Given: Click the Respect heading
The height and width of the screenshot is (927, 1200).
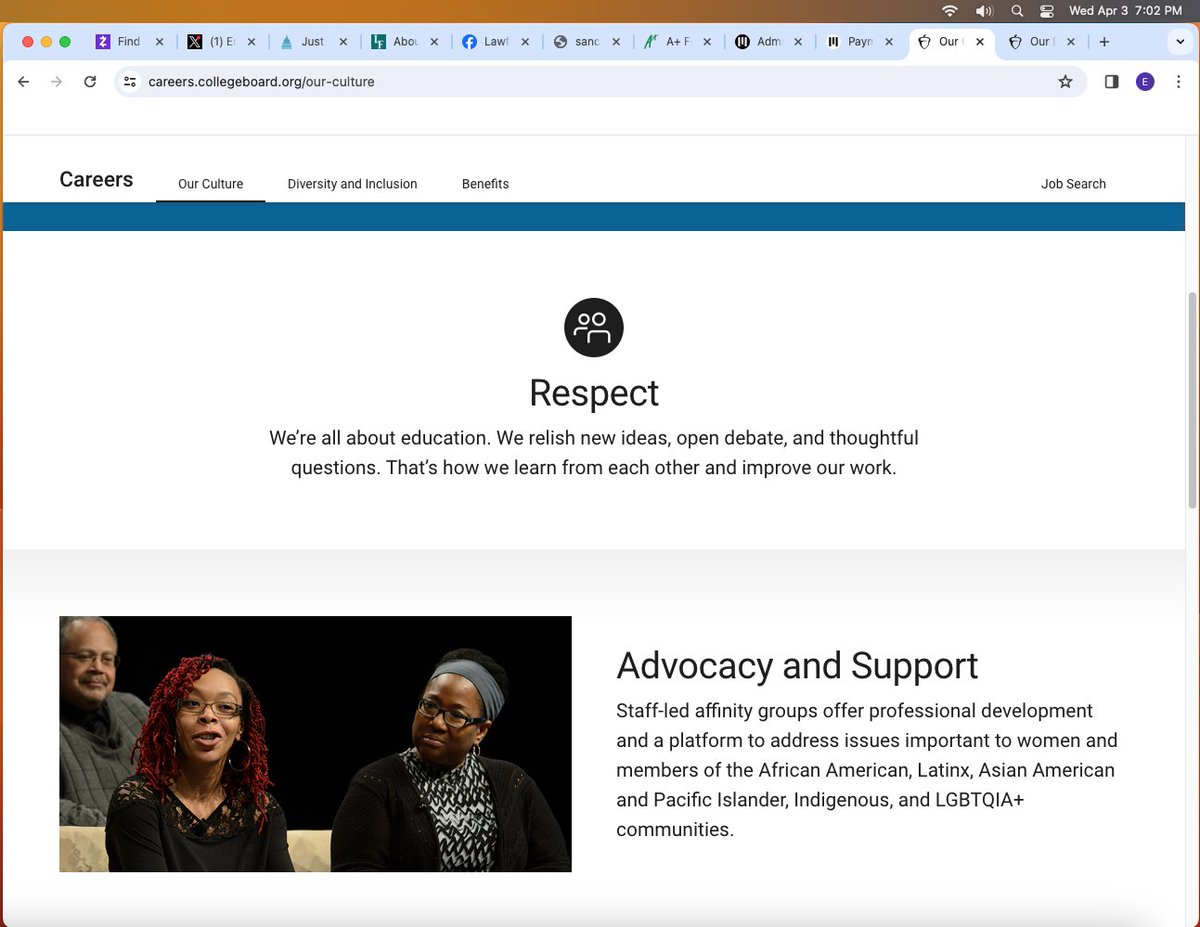Looking at the screenshot, I should tap(594, 393).
